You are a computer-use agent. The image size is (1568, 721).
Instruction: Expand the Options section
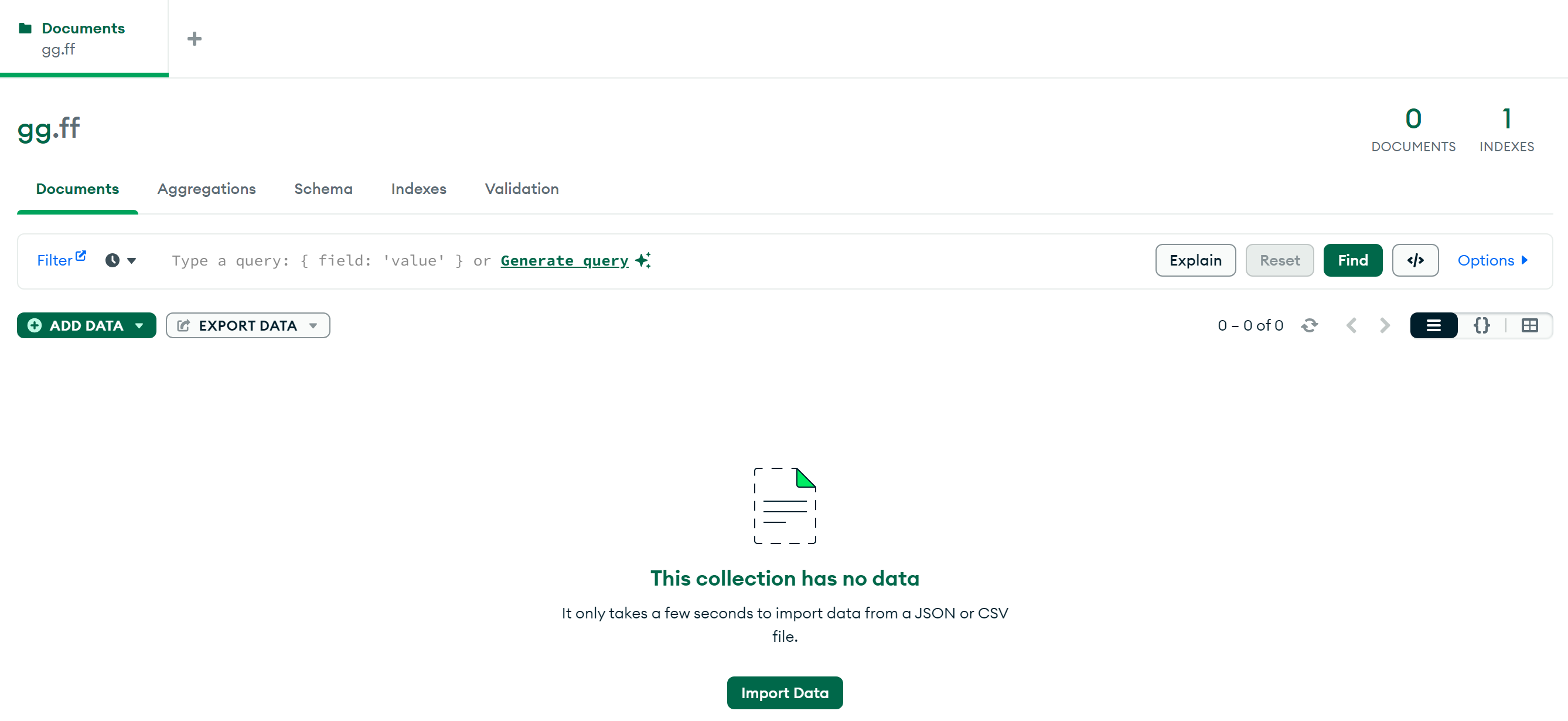point(1492,261)
